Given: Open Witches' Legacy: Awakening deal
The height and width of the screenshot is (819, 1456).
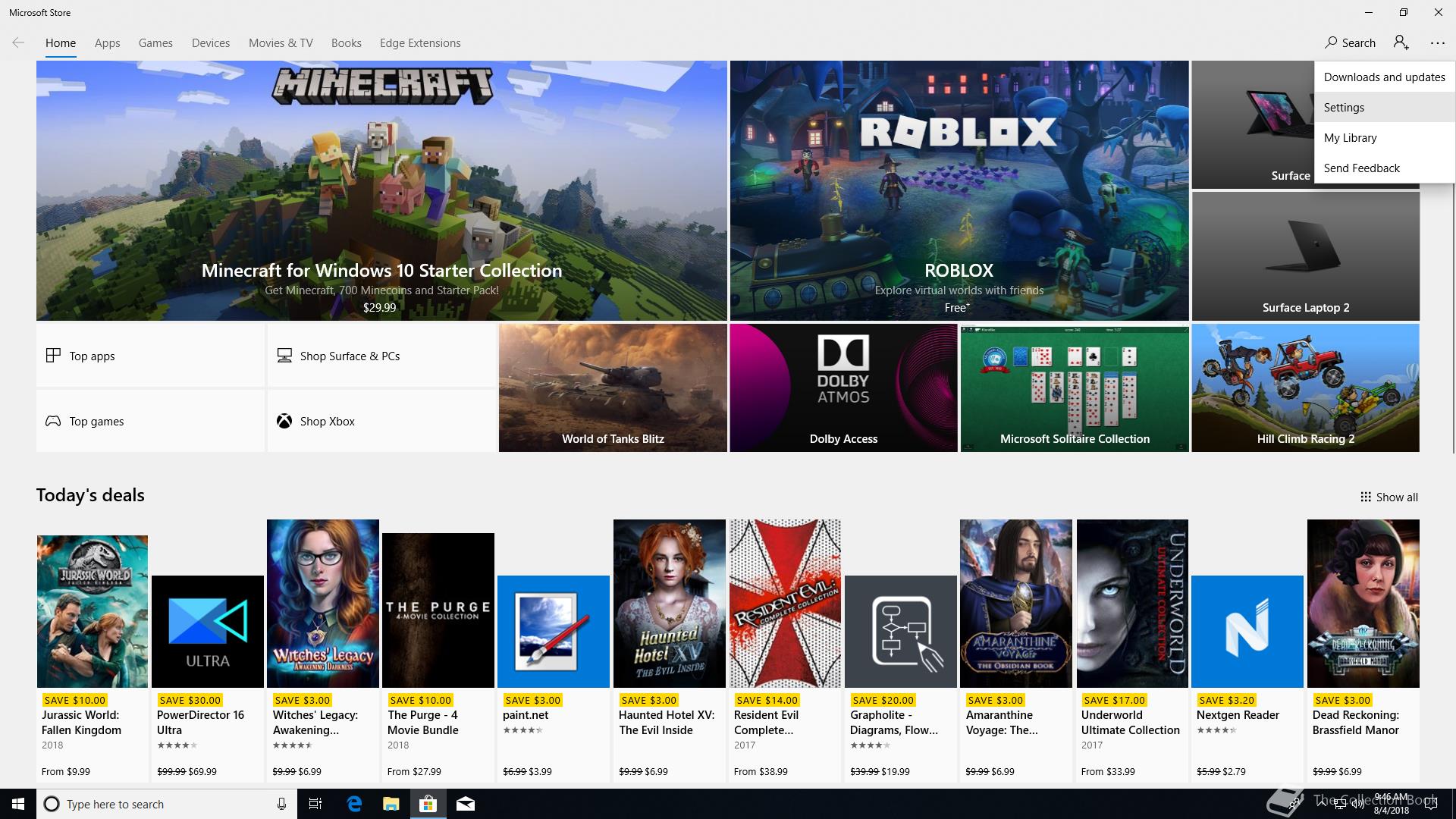Looking at the screenshot, I should pos(323,651).
